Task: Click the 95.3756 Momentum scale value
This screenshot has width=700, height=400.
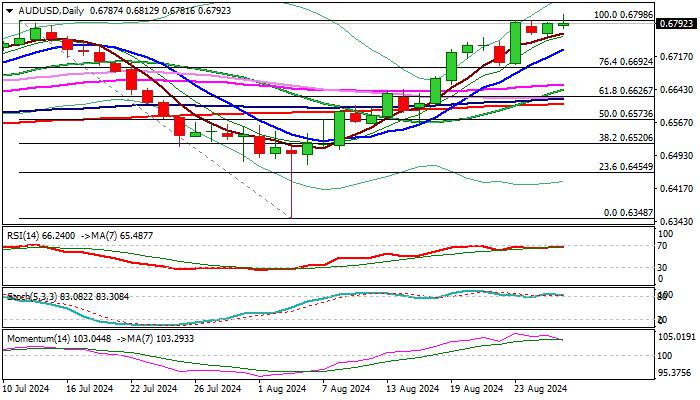Action: 675,372
